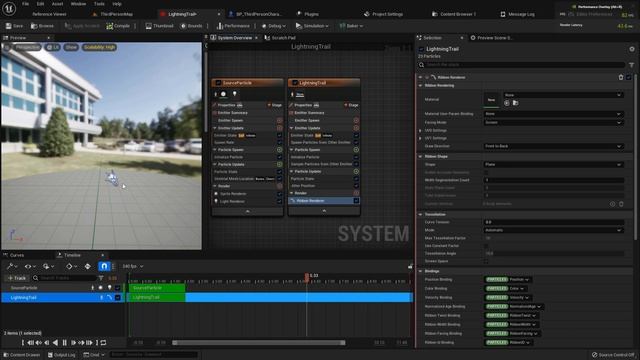This screenshot has width=640, height=360.
Task: Toggle the timeline snapping magnet icon
Action: tap(104, 266)
